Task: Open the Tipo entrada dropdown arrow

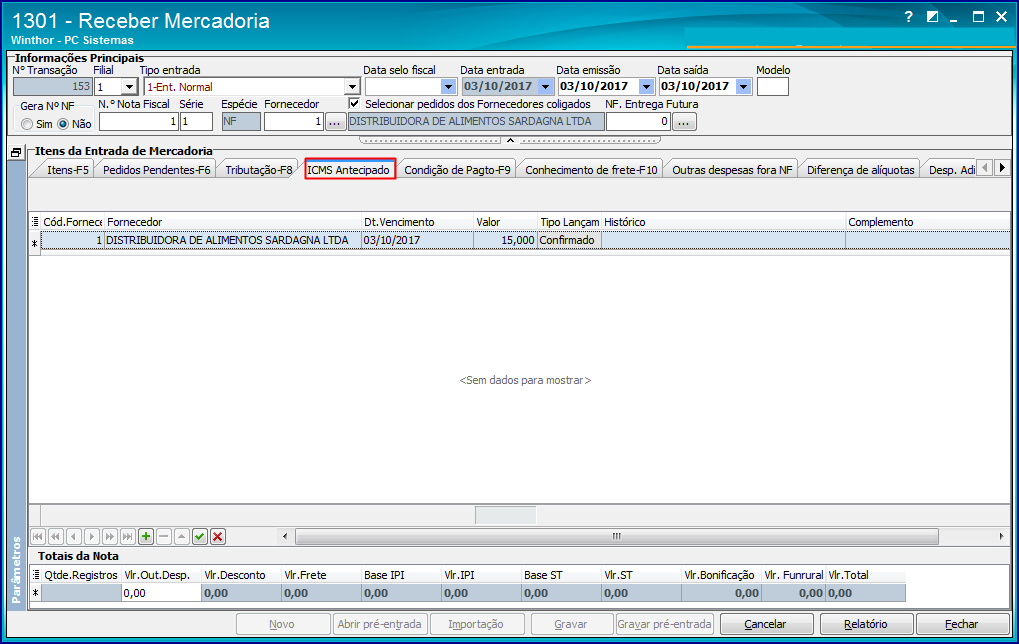Action: pos(352,87)
